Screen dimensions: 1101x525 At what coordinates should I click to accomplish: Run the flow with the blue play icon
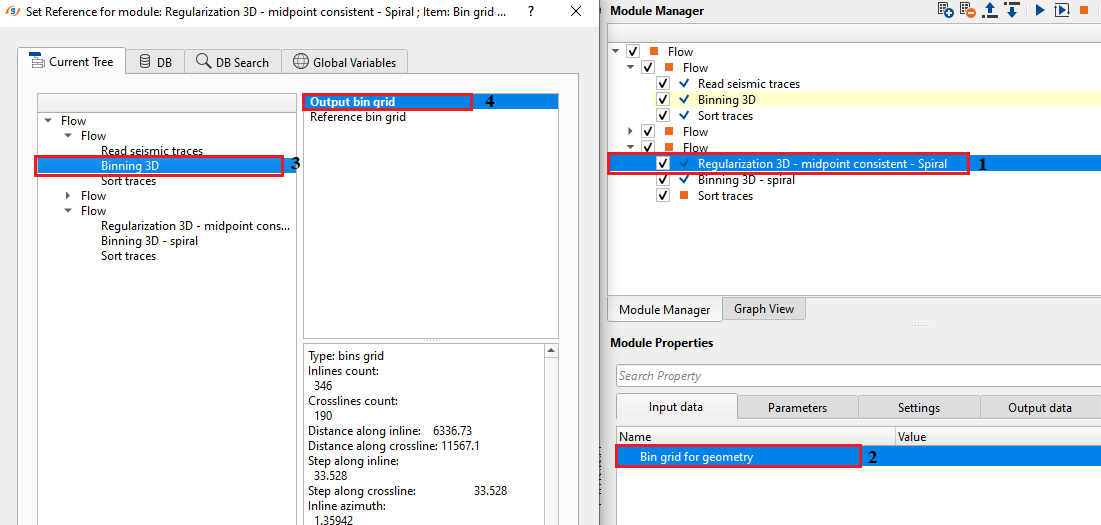click(1040, 10)
